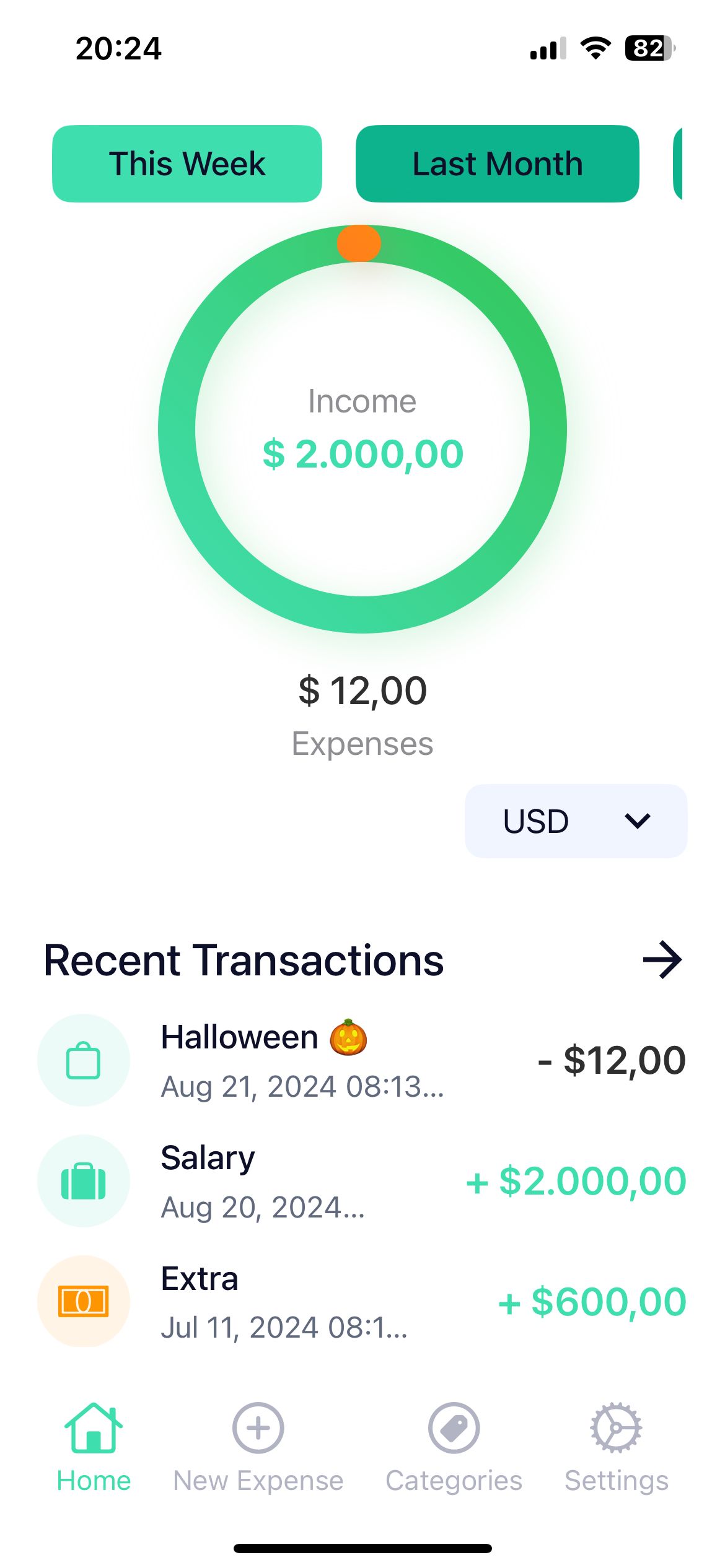Select the partially visible third period filter
Screen dimensions: 725x1568
click(x=679, y=164)
